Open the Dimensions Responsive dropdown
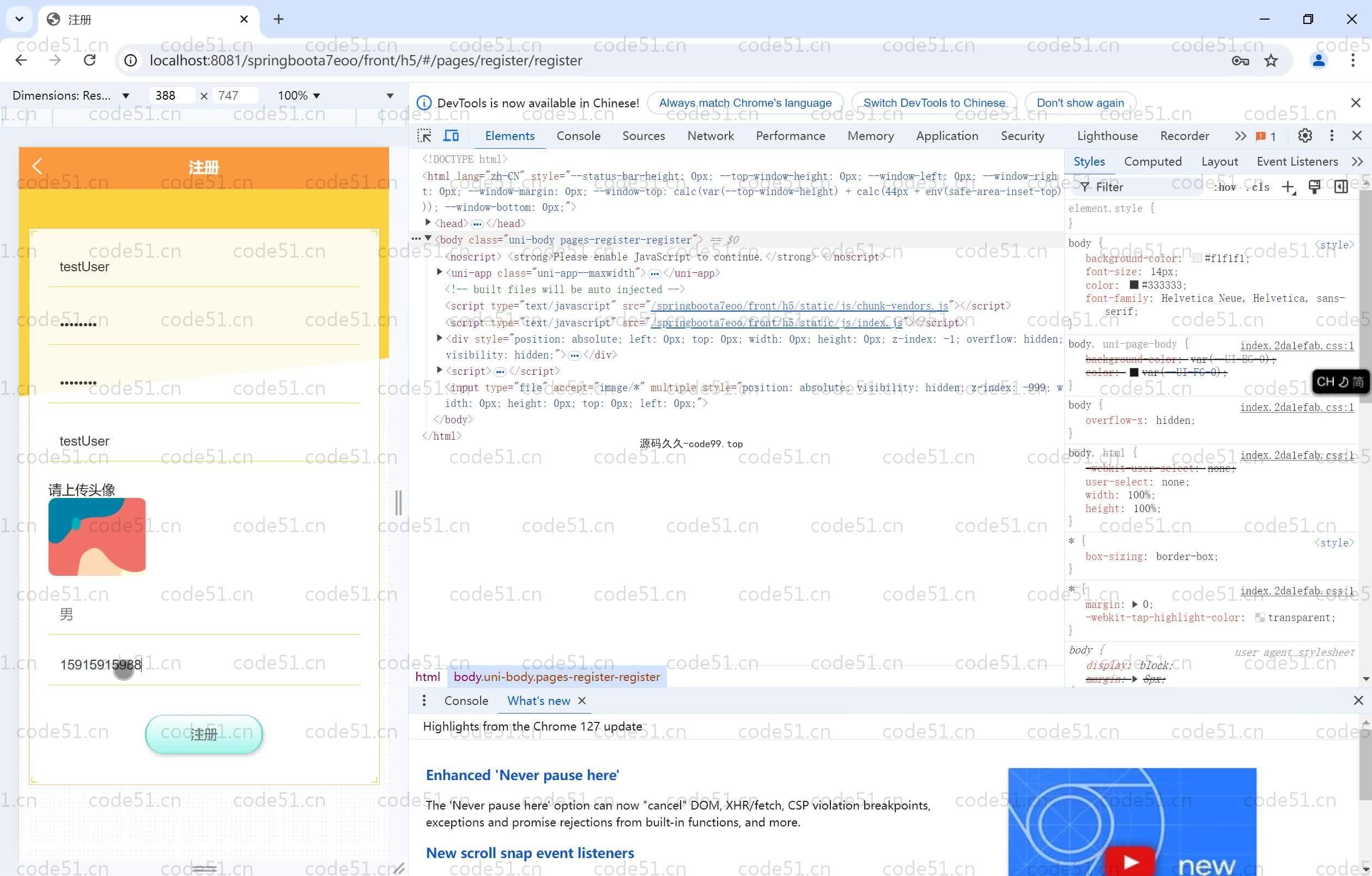 click(x=71, y=96)
